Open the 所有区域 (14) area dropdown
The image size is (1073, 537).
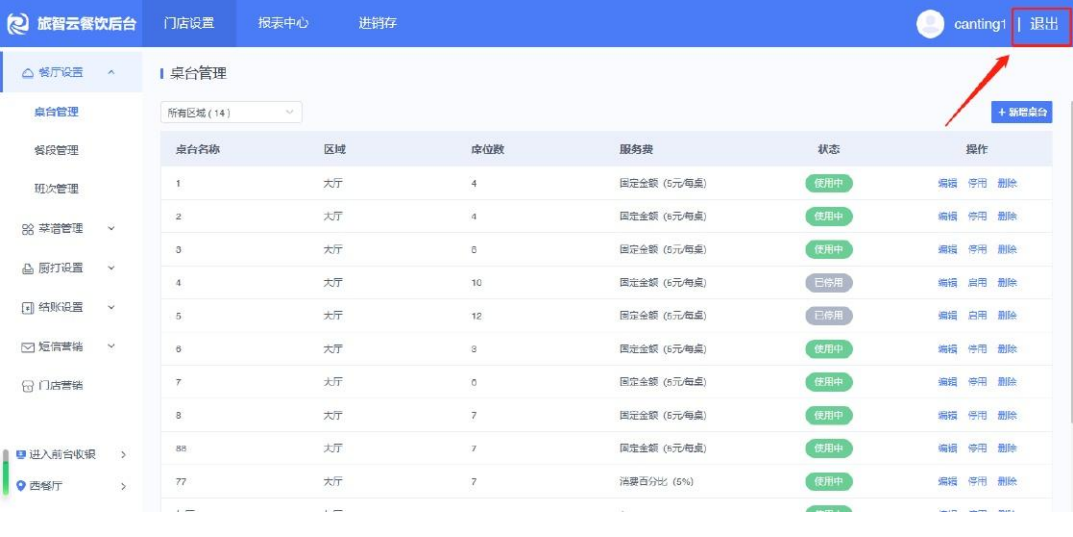[x=231, y=113]
